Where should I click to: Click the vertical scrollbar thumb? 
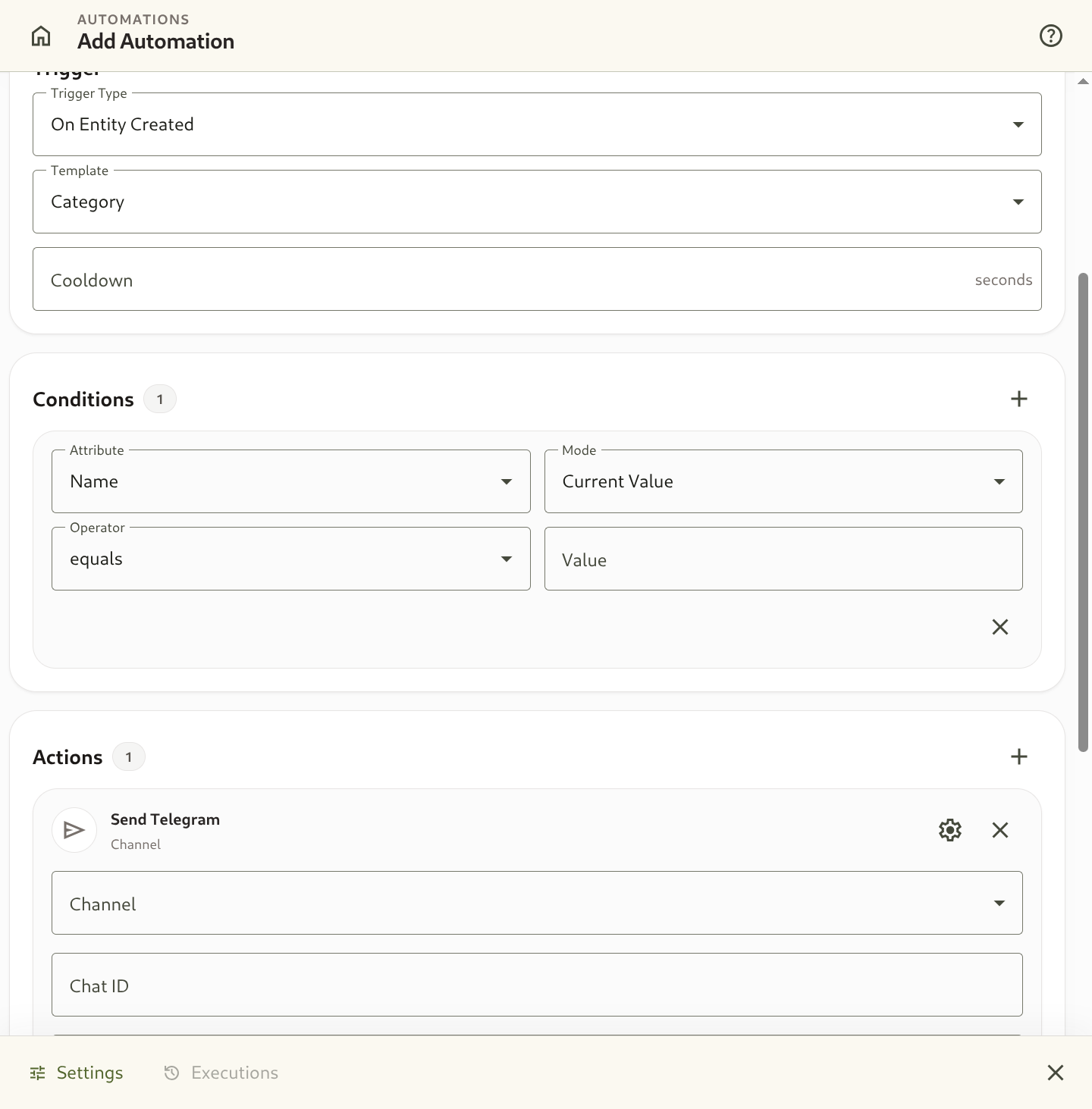tap(1084, 512)
